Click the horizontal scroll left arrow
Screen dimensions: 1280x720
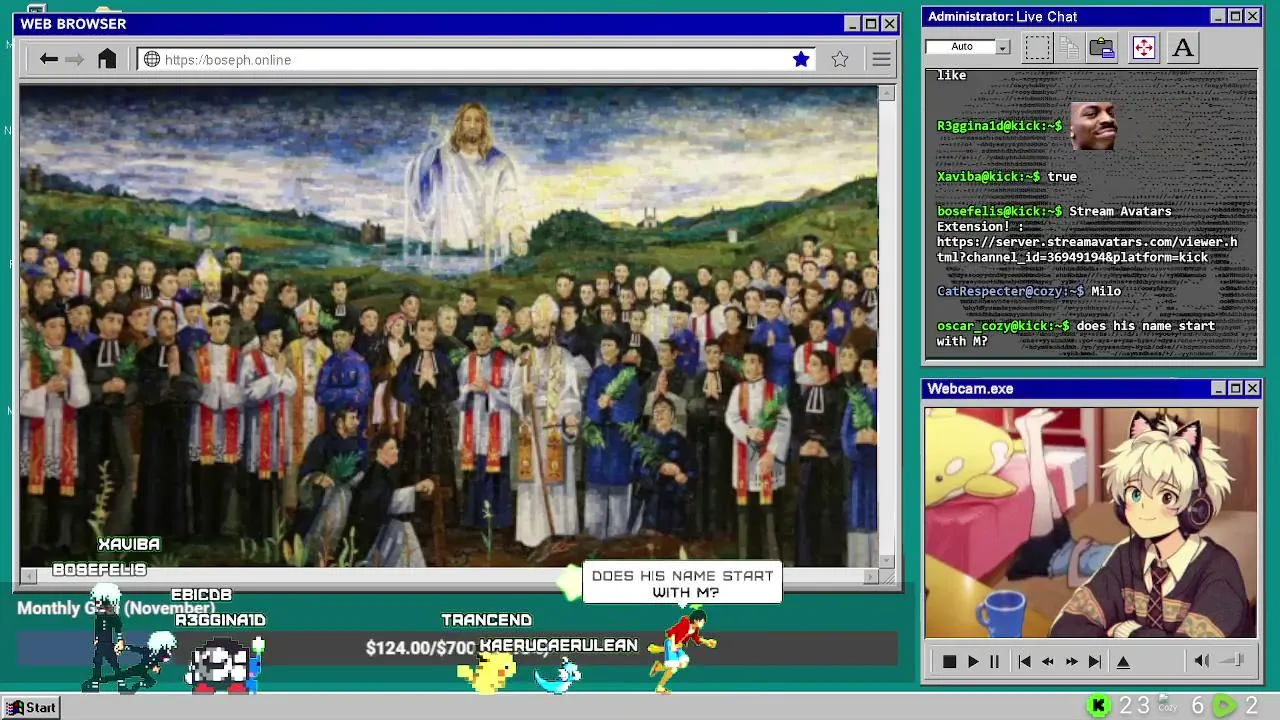coord(30,575)
